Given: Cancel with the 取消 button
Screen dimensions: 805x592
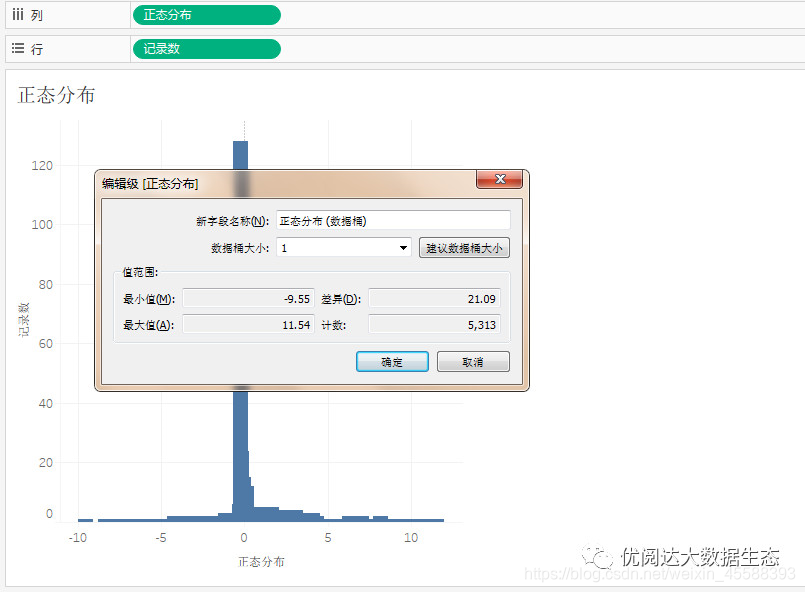Looking at the screenshot, I should (x=473, y=362).
